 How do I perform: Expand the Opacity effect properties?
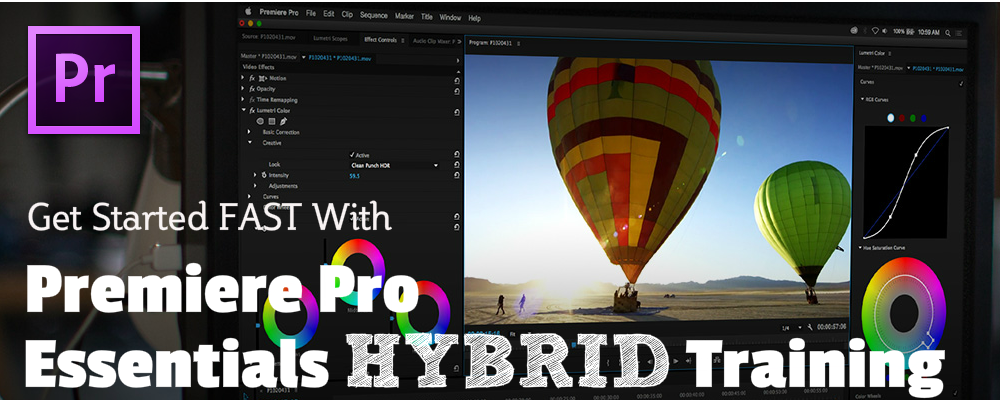[242, 89]
